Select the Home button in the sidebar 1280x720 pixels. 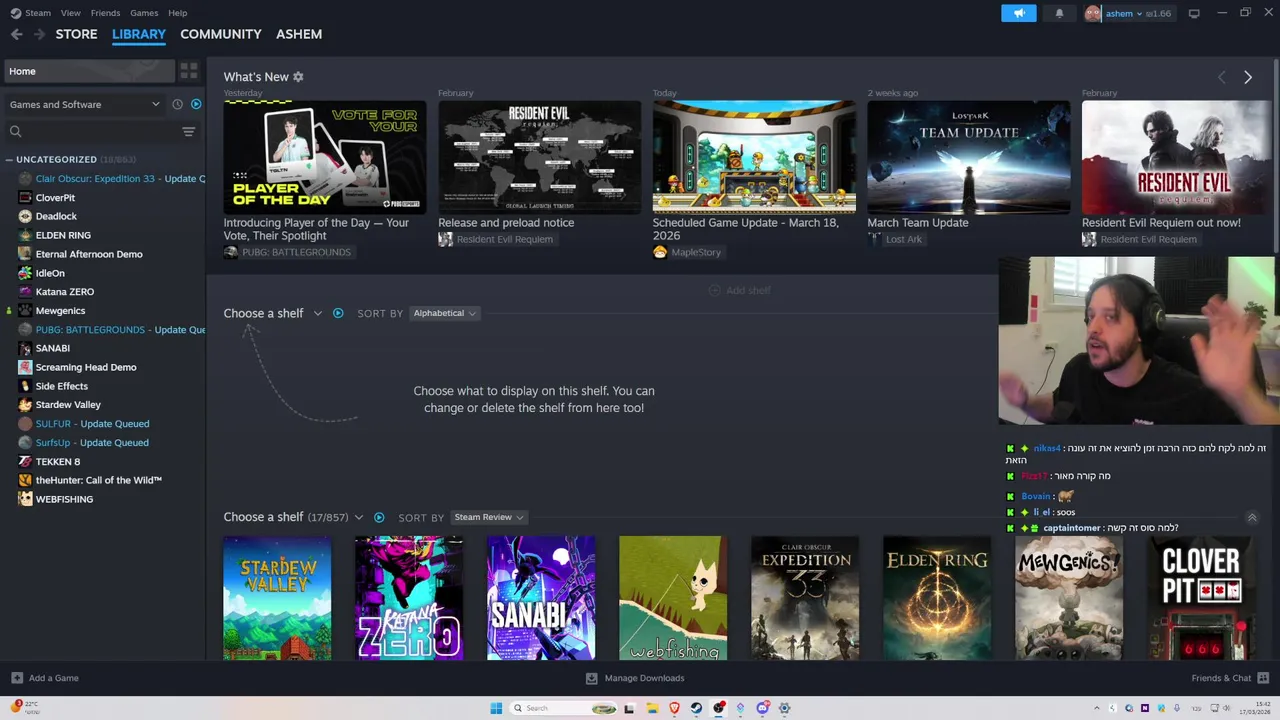click(88, 71)
